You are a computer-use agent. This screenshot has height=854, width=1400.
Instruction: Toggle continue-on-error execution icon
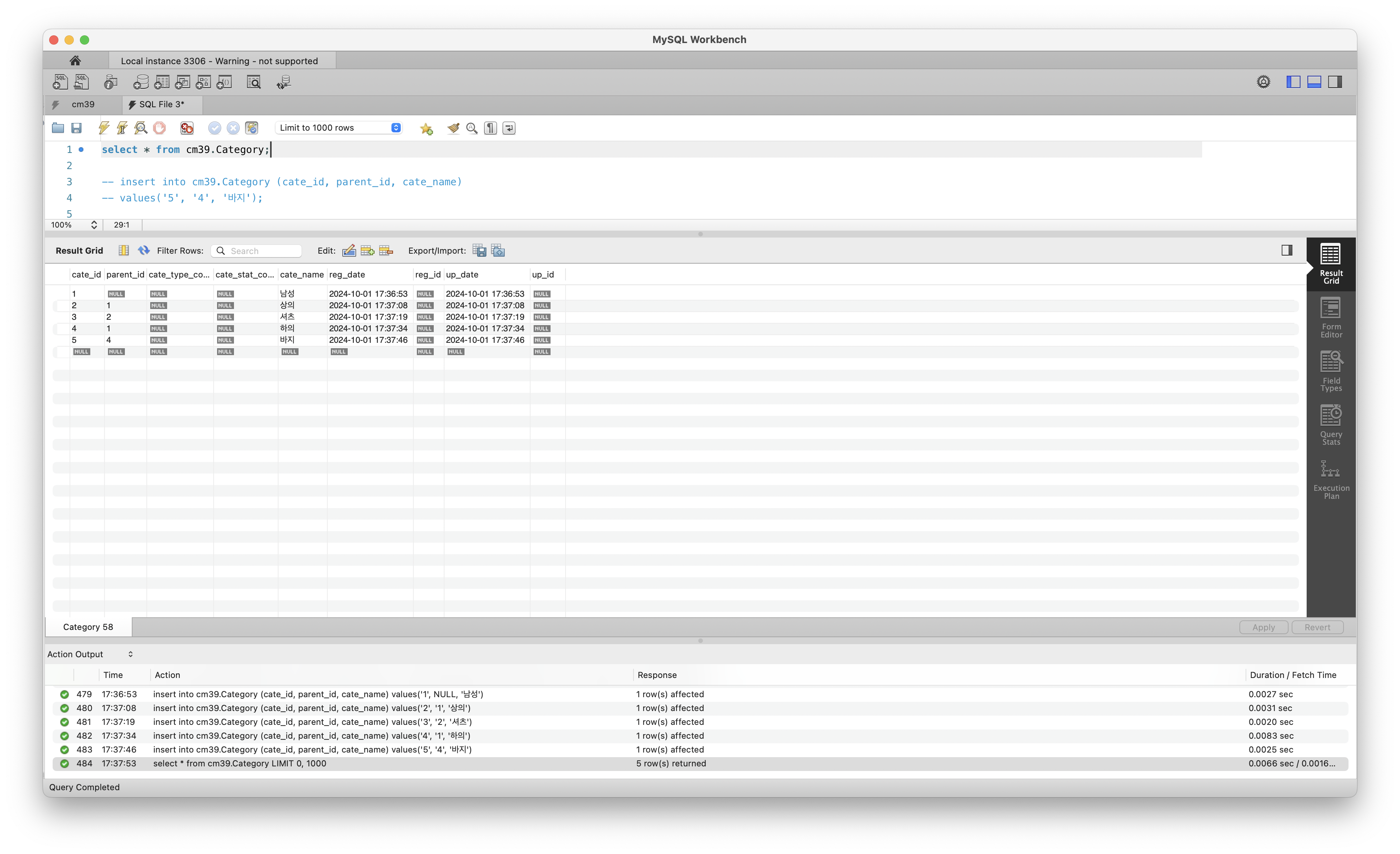click(187, 128)
